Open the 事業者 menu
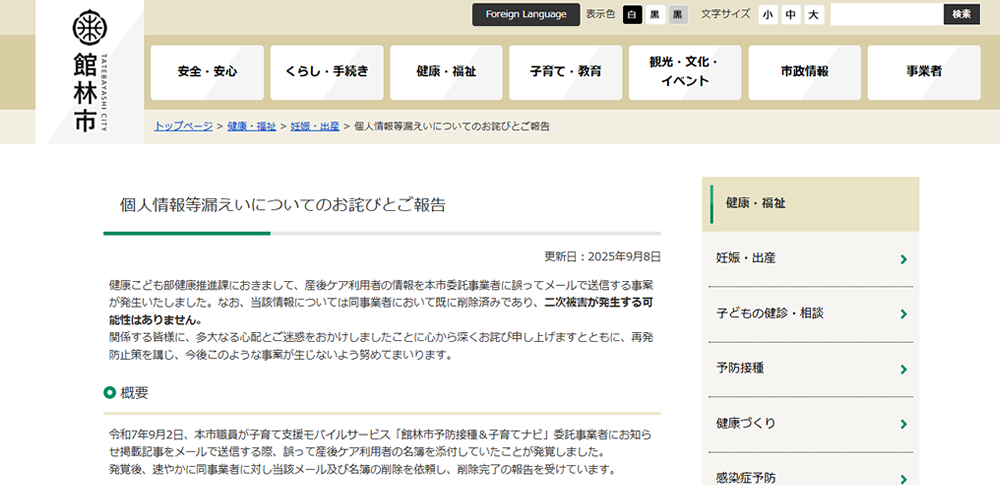The height and width of the screenshot is (485, 1000). pyautogui.click(x=924, y=72)
